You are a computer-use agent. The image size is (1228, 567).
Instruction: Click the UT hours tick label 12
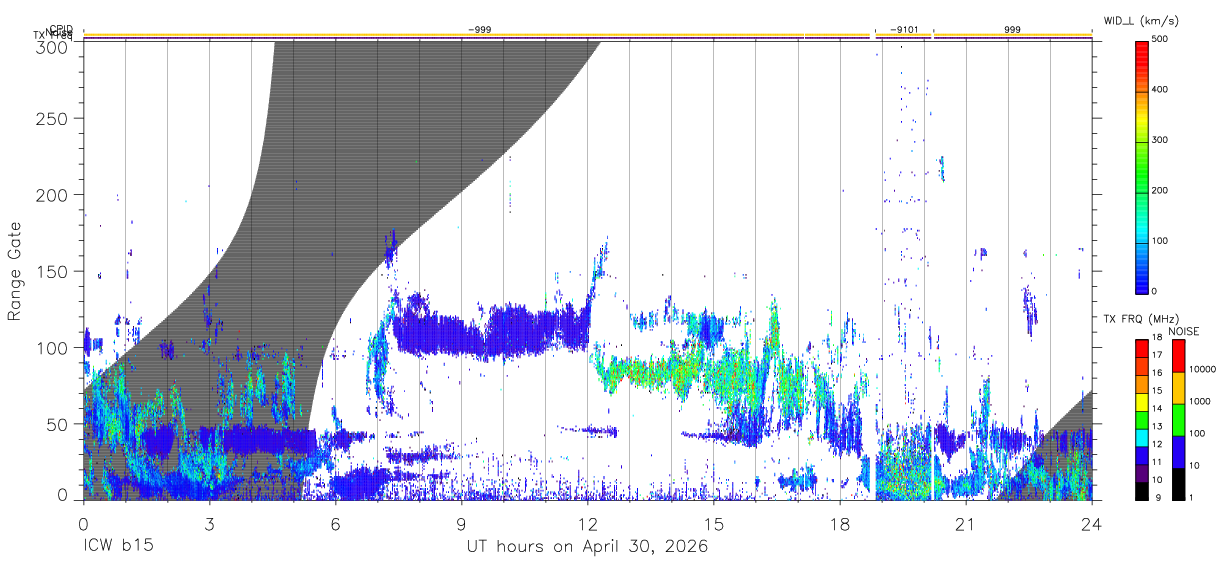point(588,524)
